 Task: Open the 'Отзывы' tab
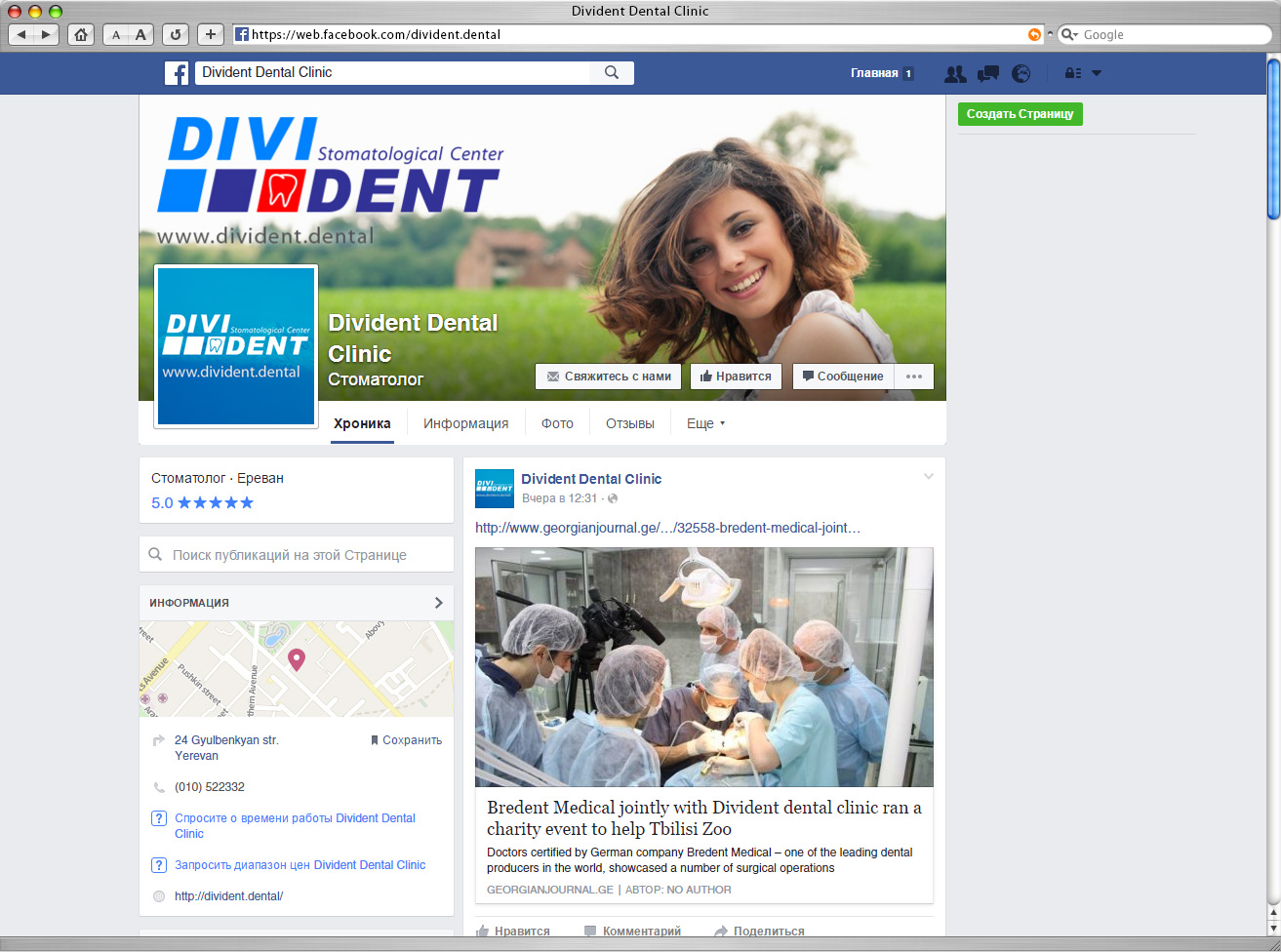629,423
